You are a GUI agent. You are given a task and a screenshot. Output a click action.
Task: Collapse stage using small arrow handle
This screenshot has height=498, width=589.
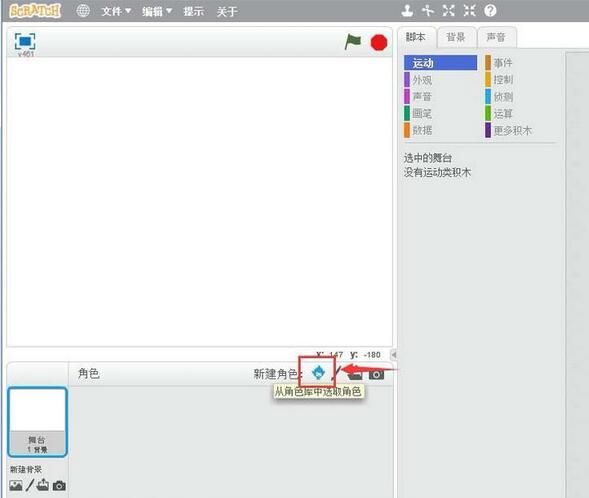[x=393, y=354]
